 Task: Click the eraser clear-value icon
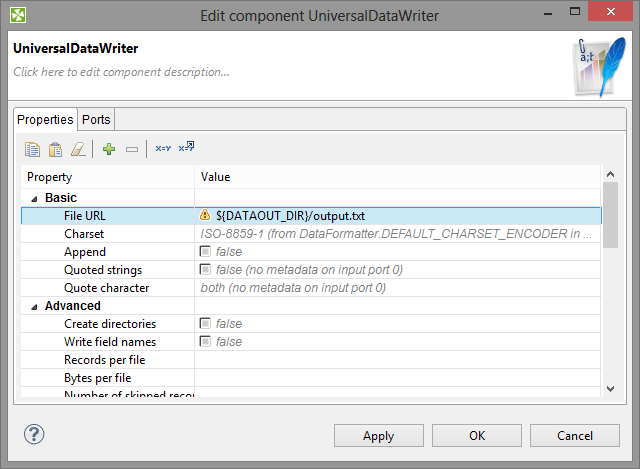(x=77, y=149)
